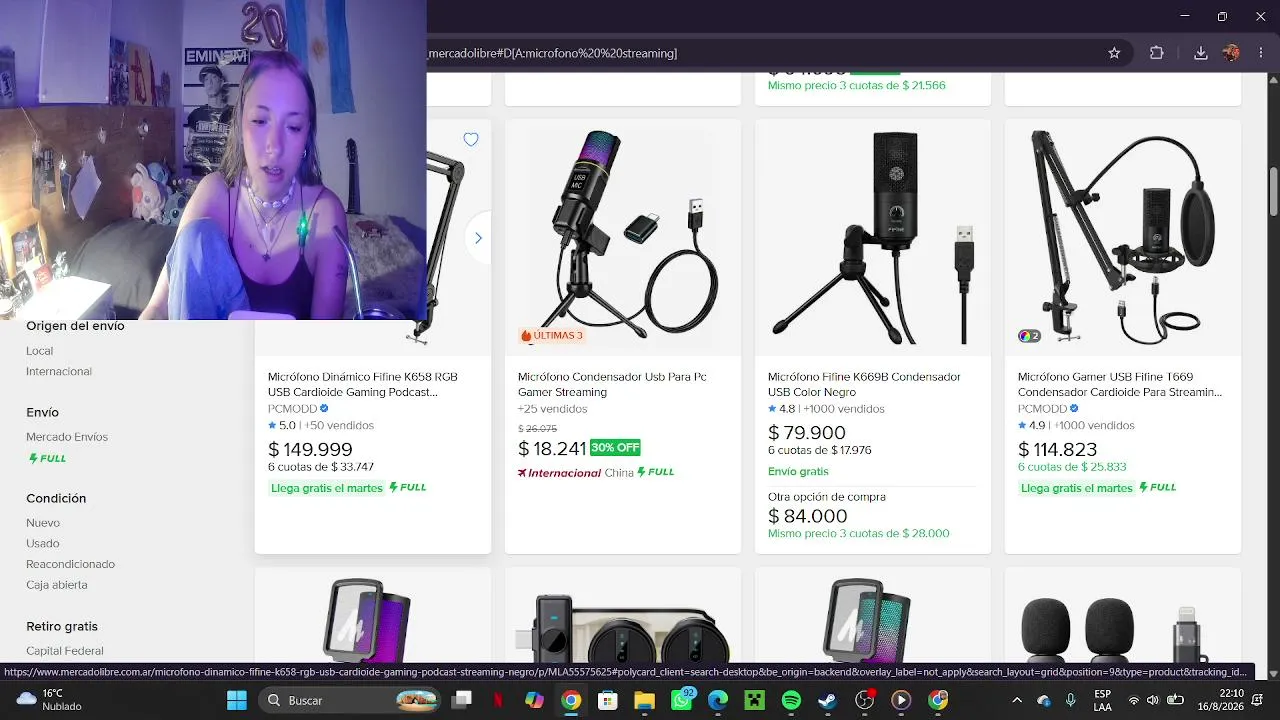Click the page's vertical scrollbar thumb
1280x720 pixels.
click(1273, 190)
